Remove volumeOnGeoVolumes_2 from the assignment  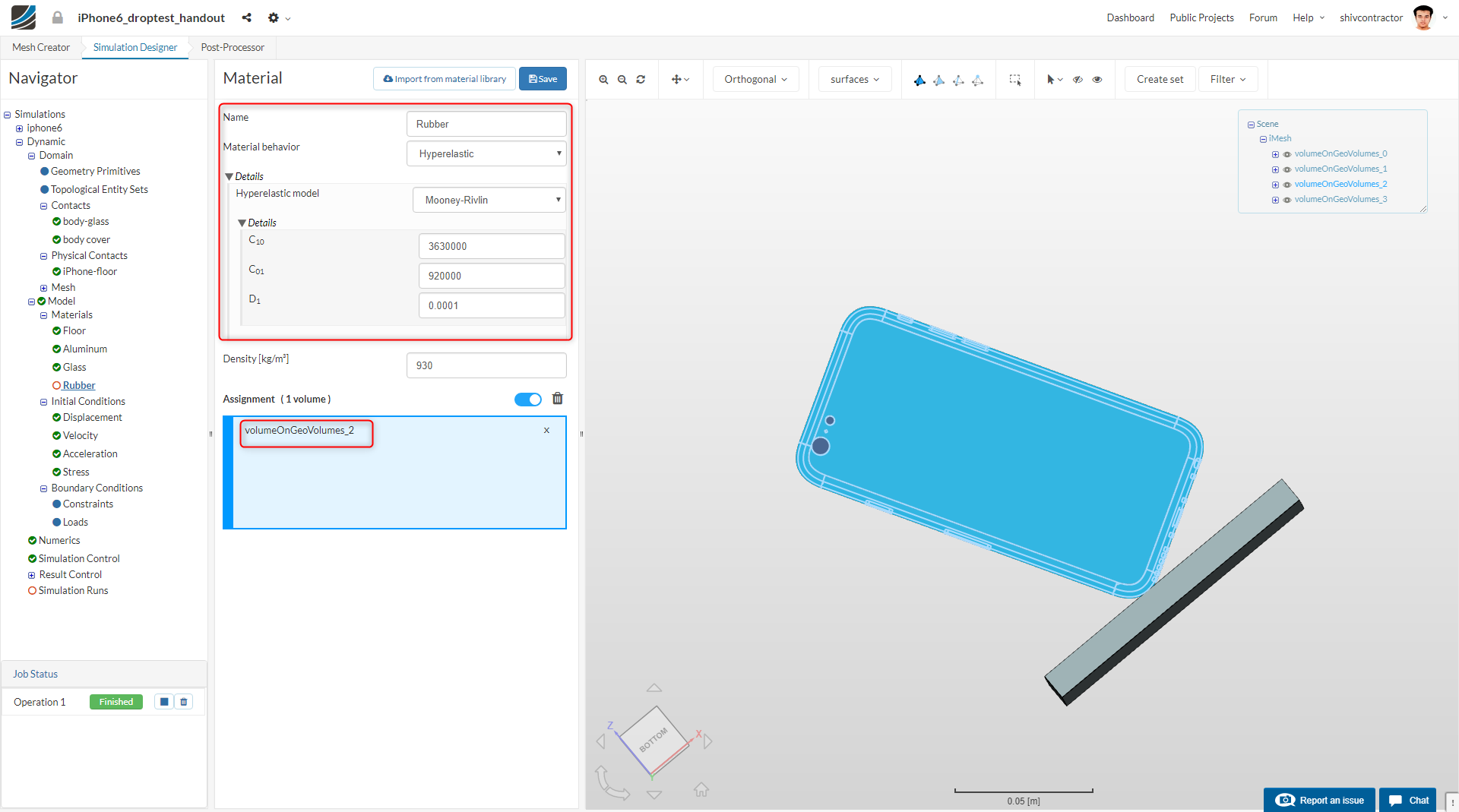tap(546, 431)
